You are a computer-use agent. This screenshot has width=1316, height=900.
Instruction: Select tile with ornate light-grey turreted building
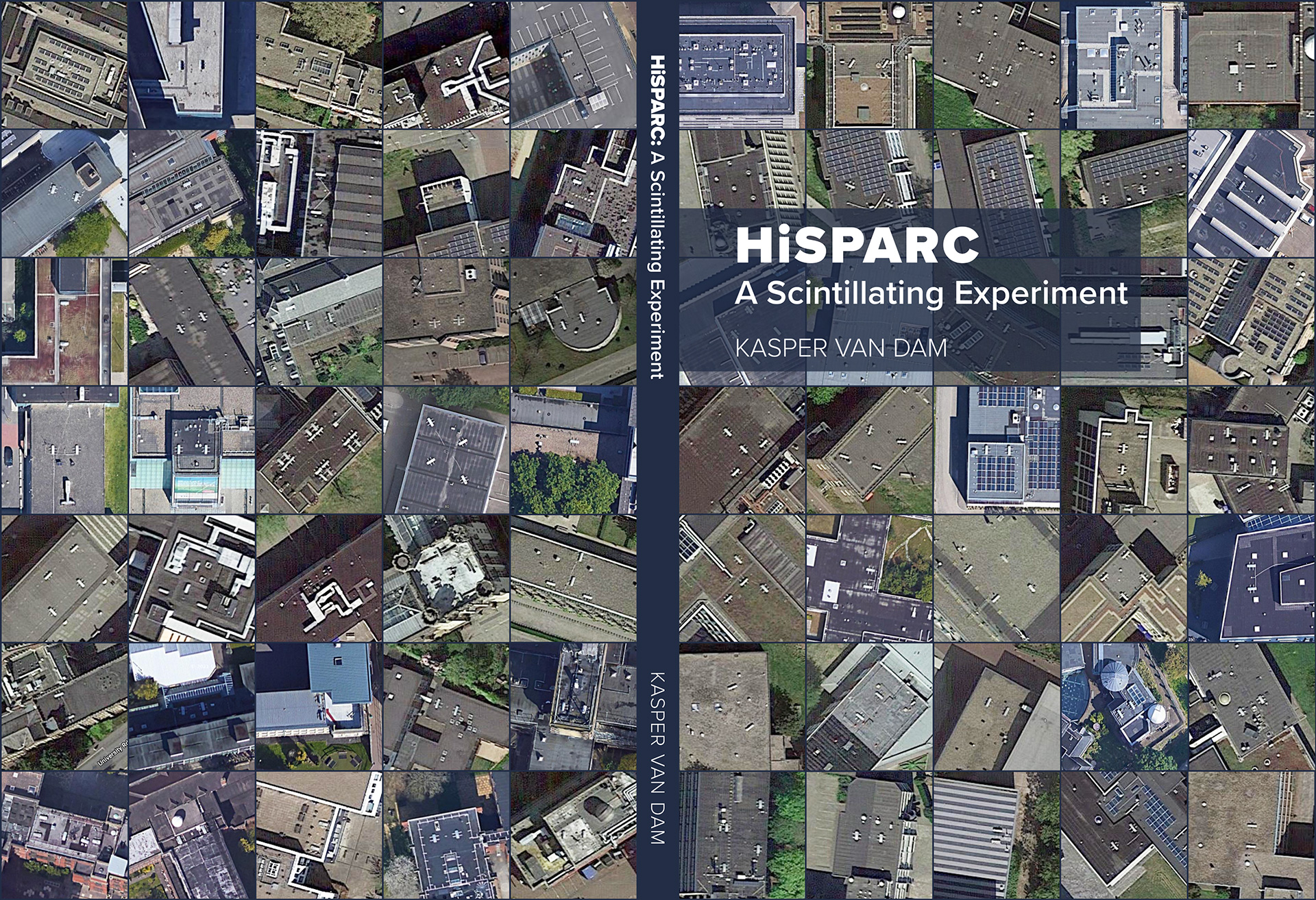[446, 578]
